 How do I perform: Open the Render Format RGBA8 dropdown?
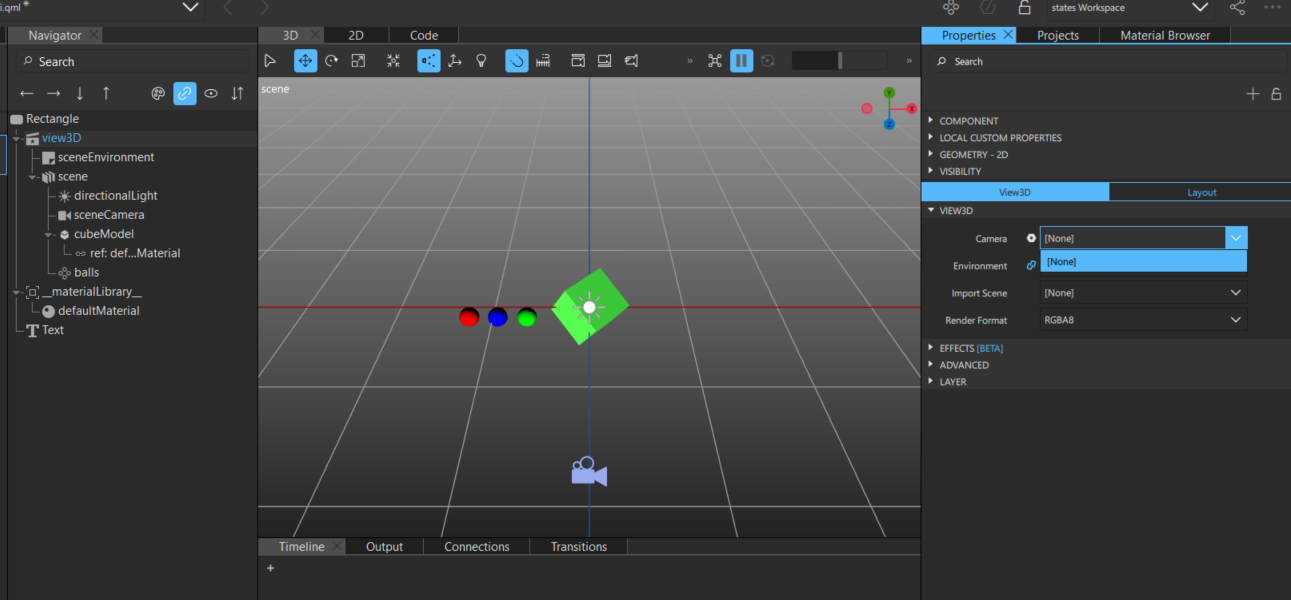(1143, 320)
